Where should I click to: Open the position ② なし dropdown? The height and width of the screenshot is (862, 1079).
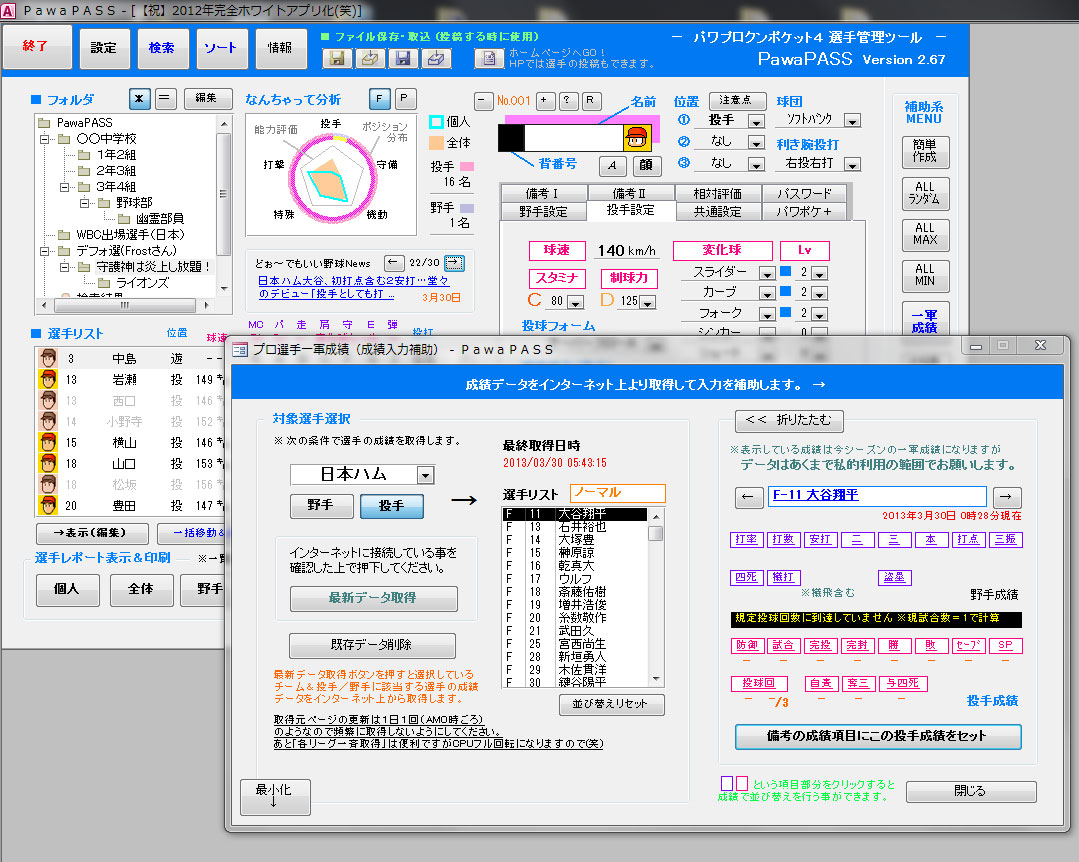click(x=756, y=143)
